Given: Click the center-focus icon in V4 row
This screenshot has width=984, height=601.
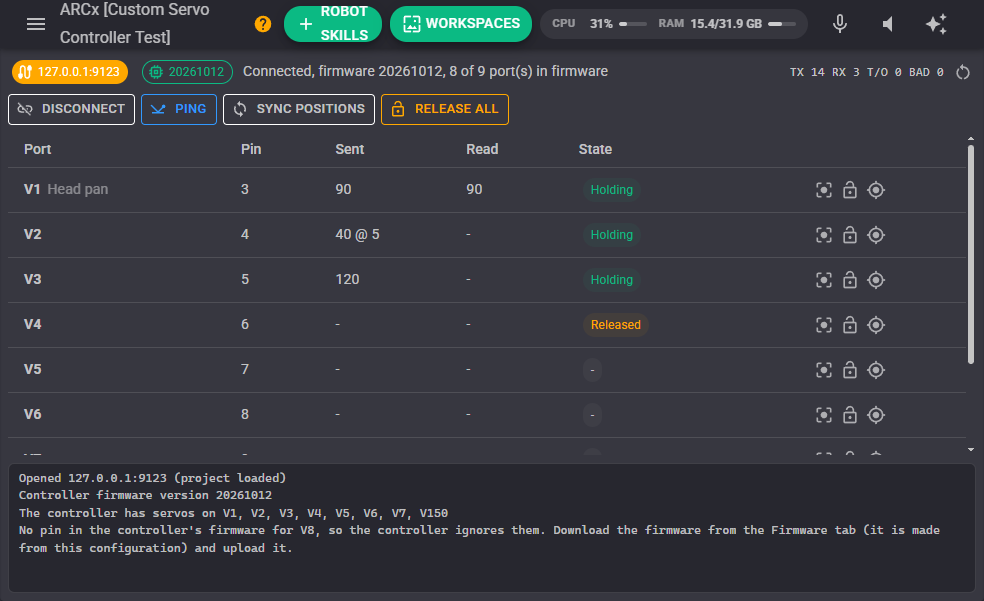Looking at the screenshot, I should [824, 325].
